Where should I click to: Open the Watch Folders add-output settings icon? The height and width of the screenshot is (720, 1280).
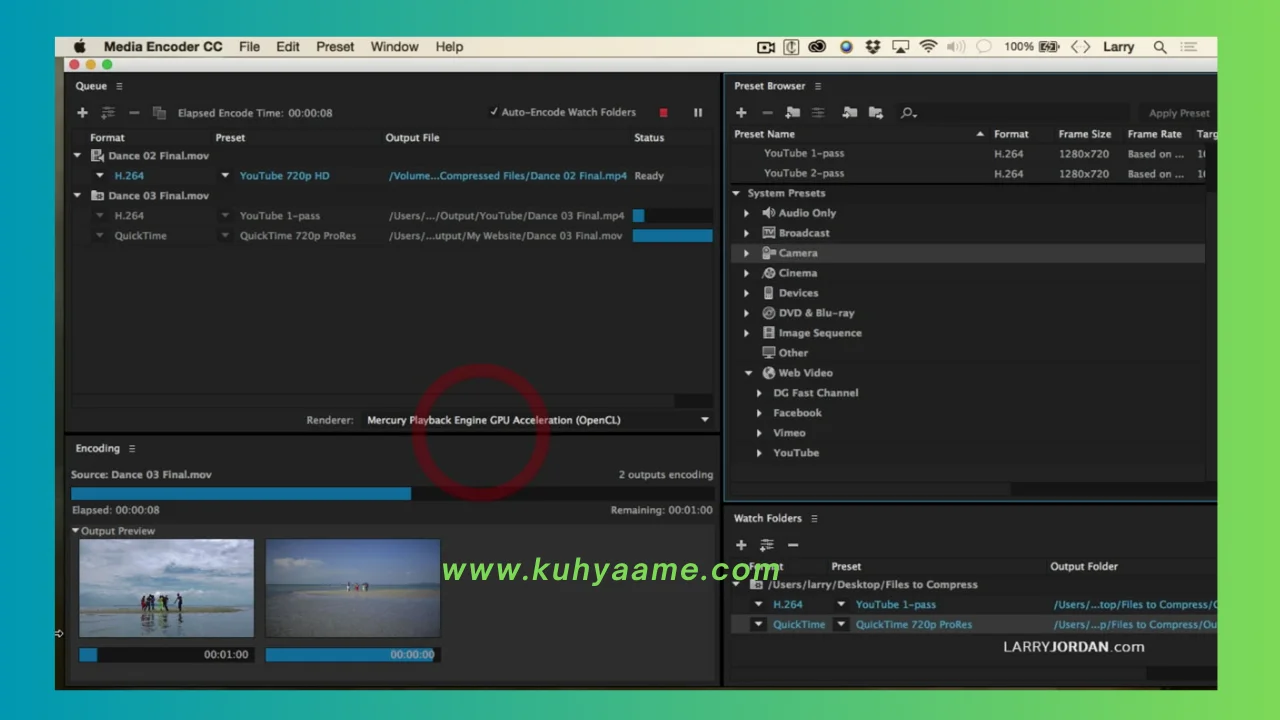coord(767,545)
